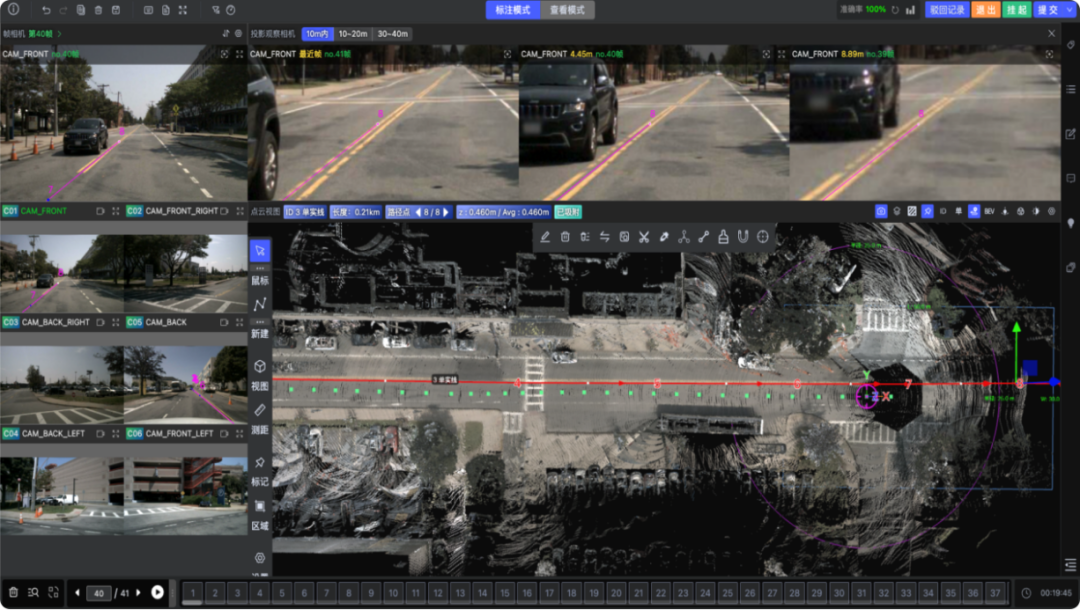Select the scissors cut tool
This screenshot has height=610, width=1080.
click(643, 237)
